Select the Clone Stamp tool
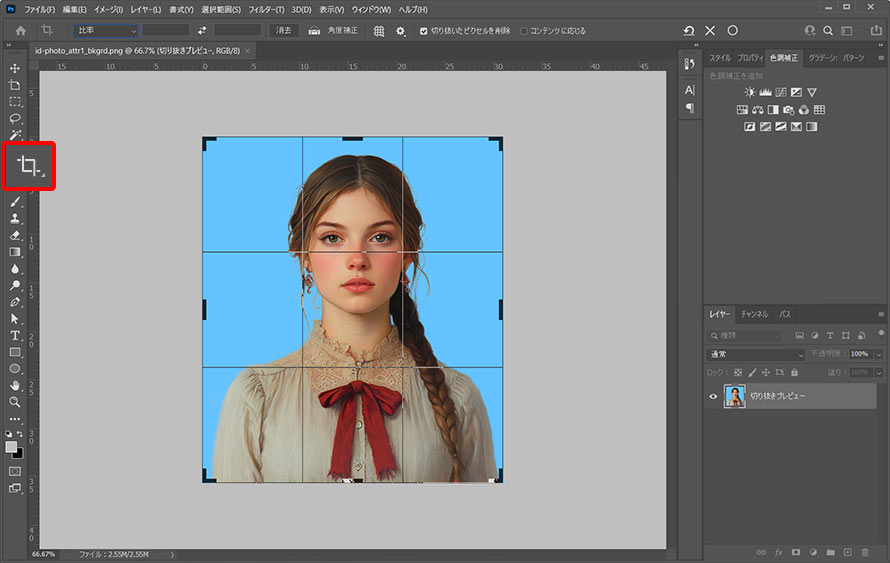890x563 pixels. click(15, 219)
